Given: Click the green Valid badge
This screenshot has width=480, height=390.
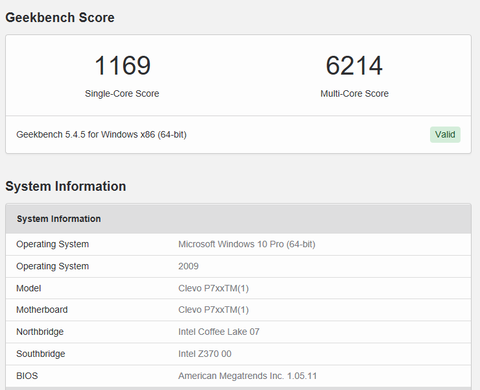Looking at the screenshot, I should pos(445,135).
